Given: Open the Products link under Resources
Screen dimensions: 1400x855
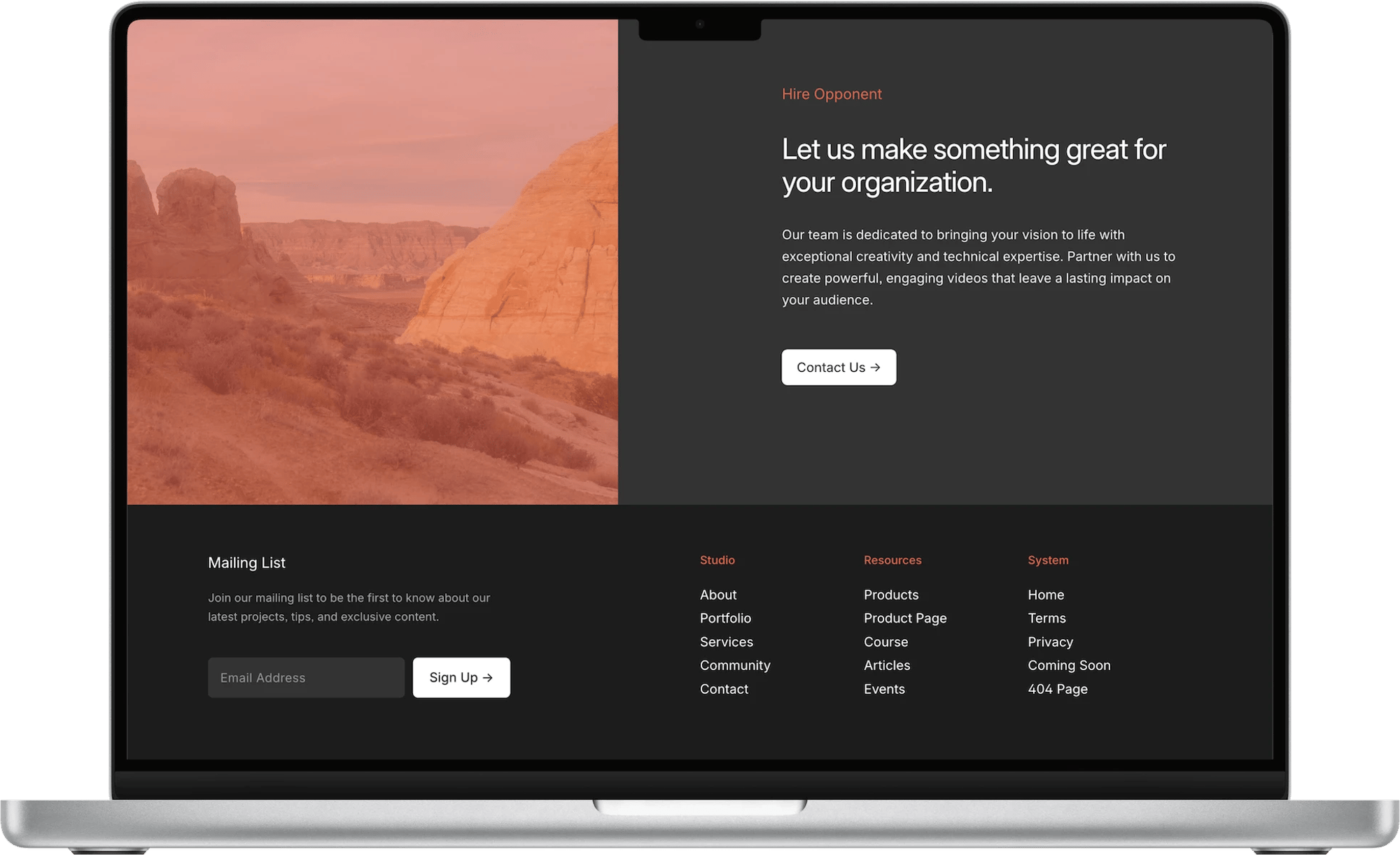Looking at the screenshot, I should pos(891,595).
